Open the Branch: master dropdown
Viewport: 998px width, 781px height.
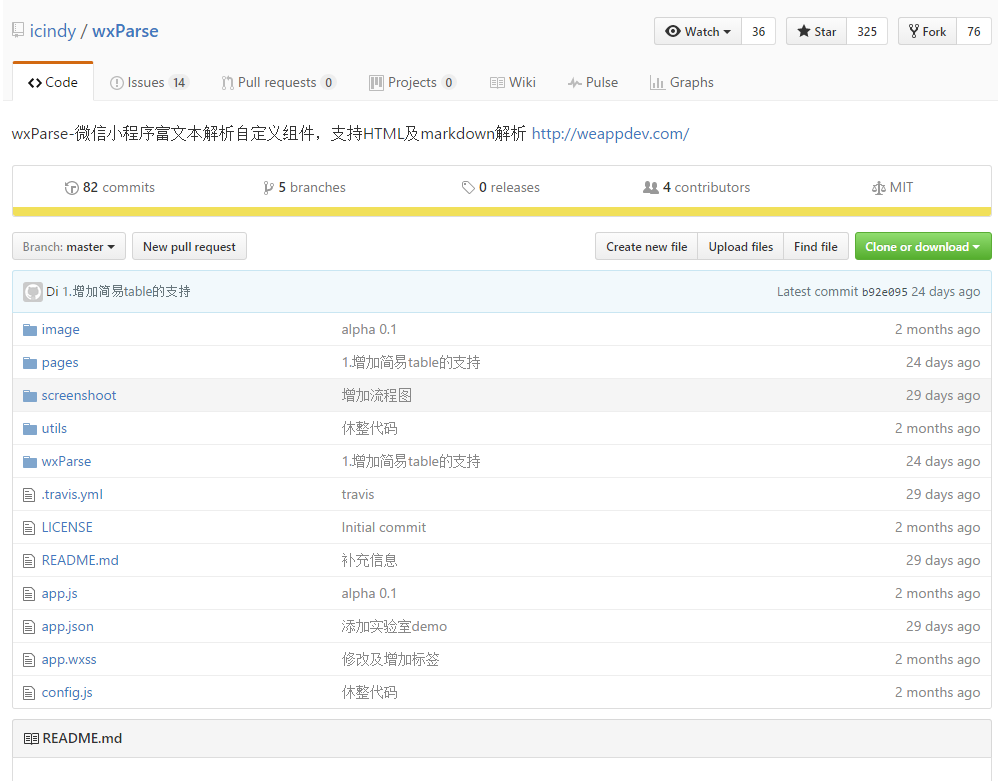tap(69, 246)
